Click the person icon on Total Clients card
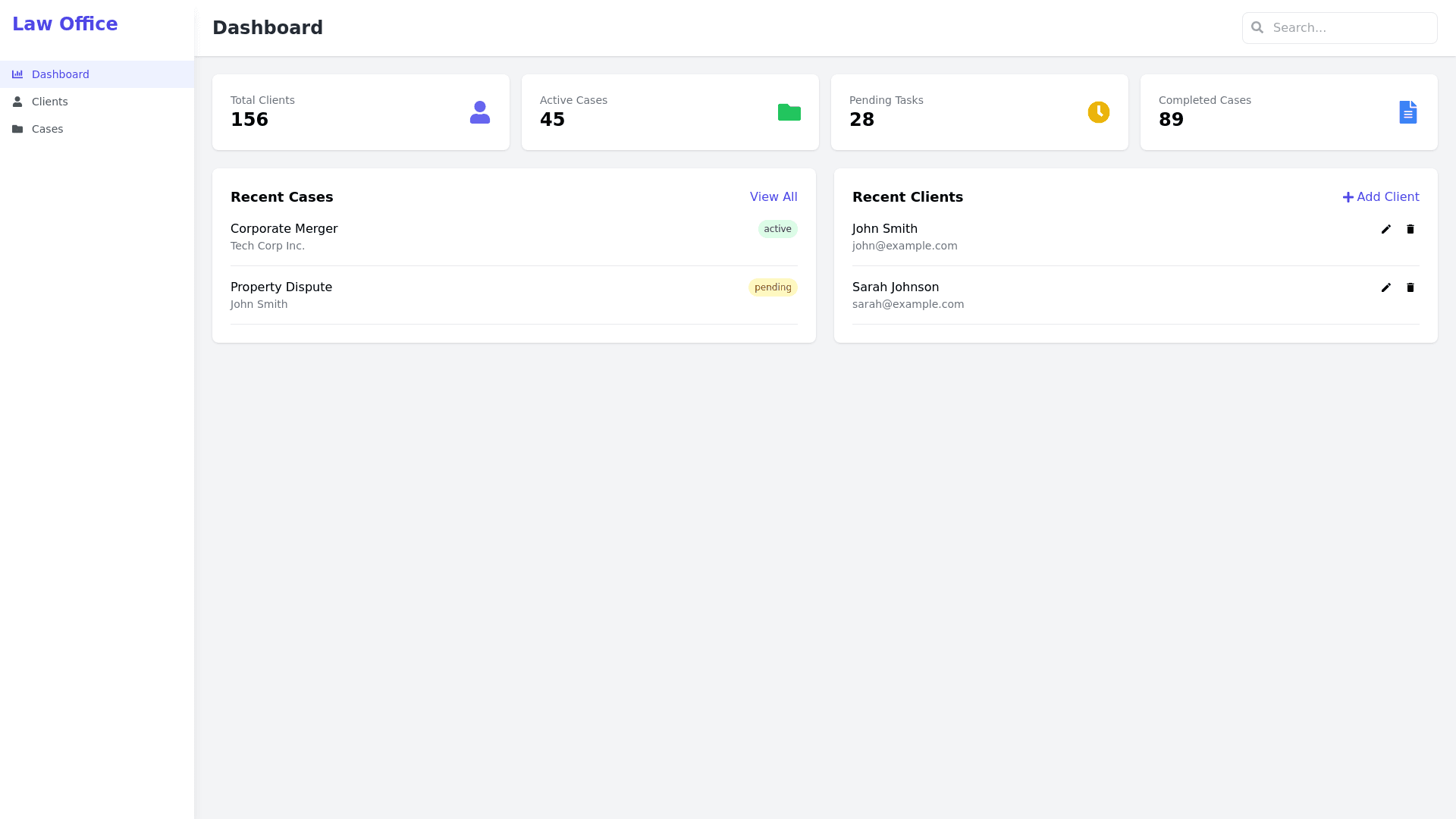Viewport: 1456px width, 819px height. point(479,111)
